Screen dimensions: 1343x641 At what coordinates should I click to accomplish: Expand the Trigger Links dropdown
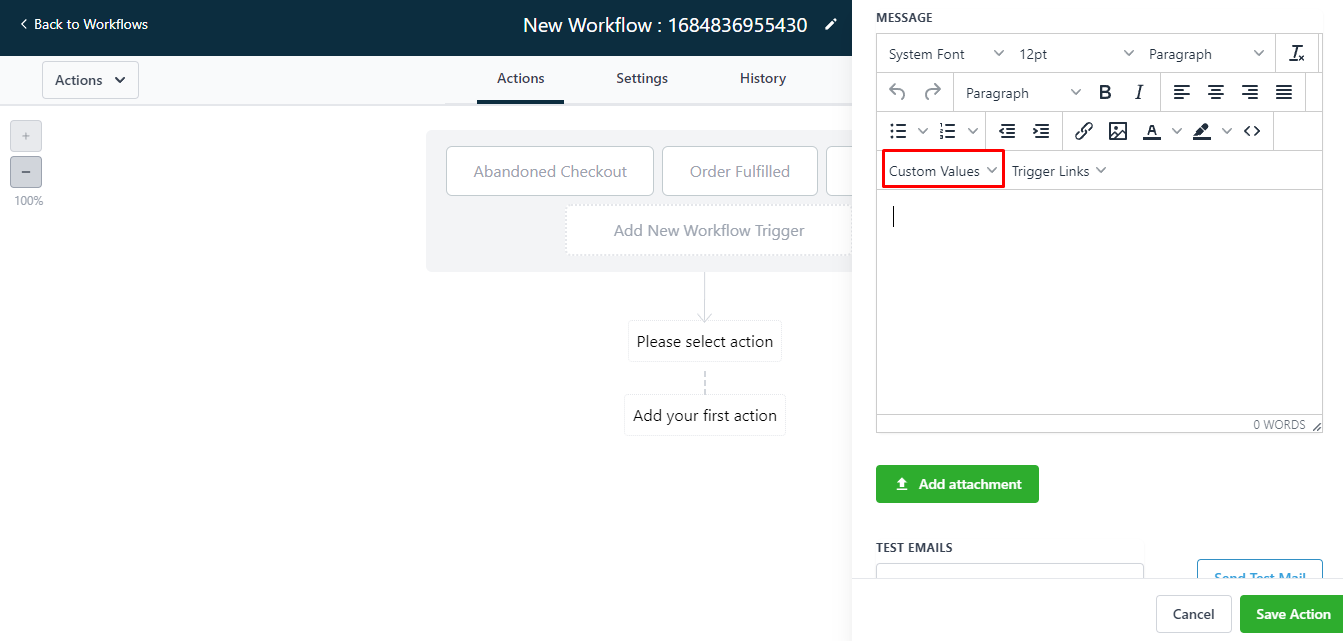click(x=1058, y=171)
